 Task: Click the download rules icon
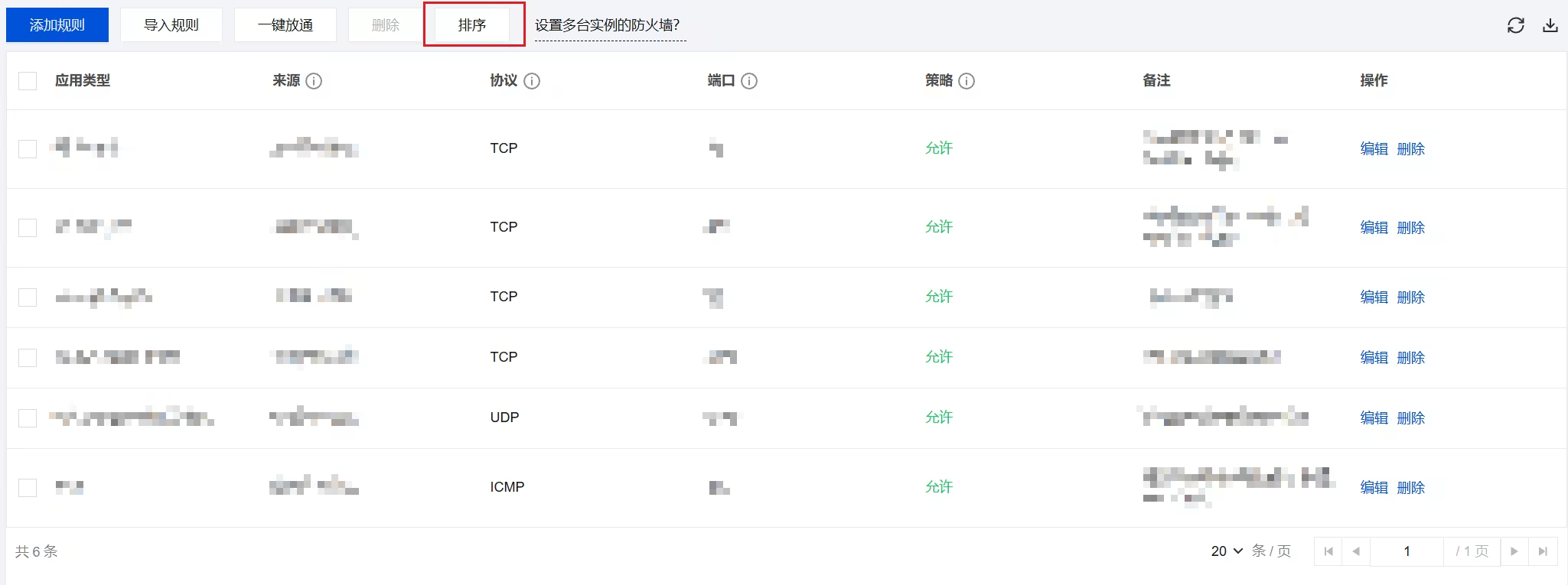coord(1550,25)
